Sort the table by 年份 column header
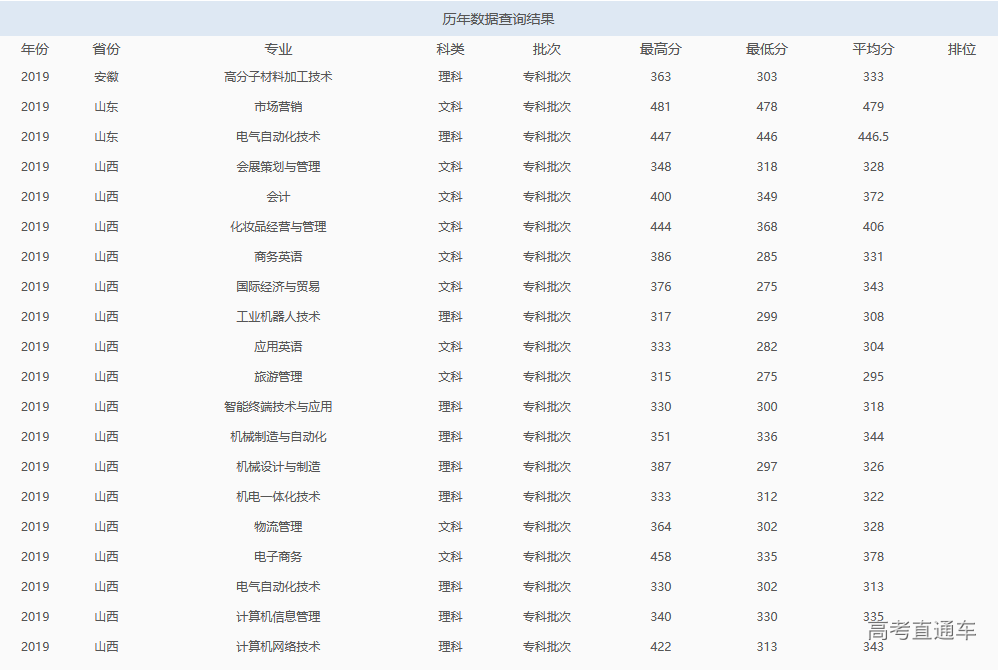Image resolution: width=1005 pixels, height=670 pixels. (36, 47)
